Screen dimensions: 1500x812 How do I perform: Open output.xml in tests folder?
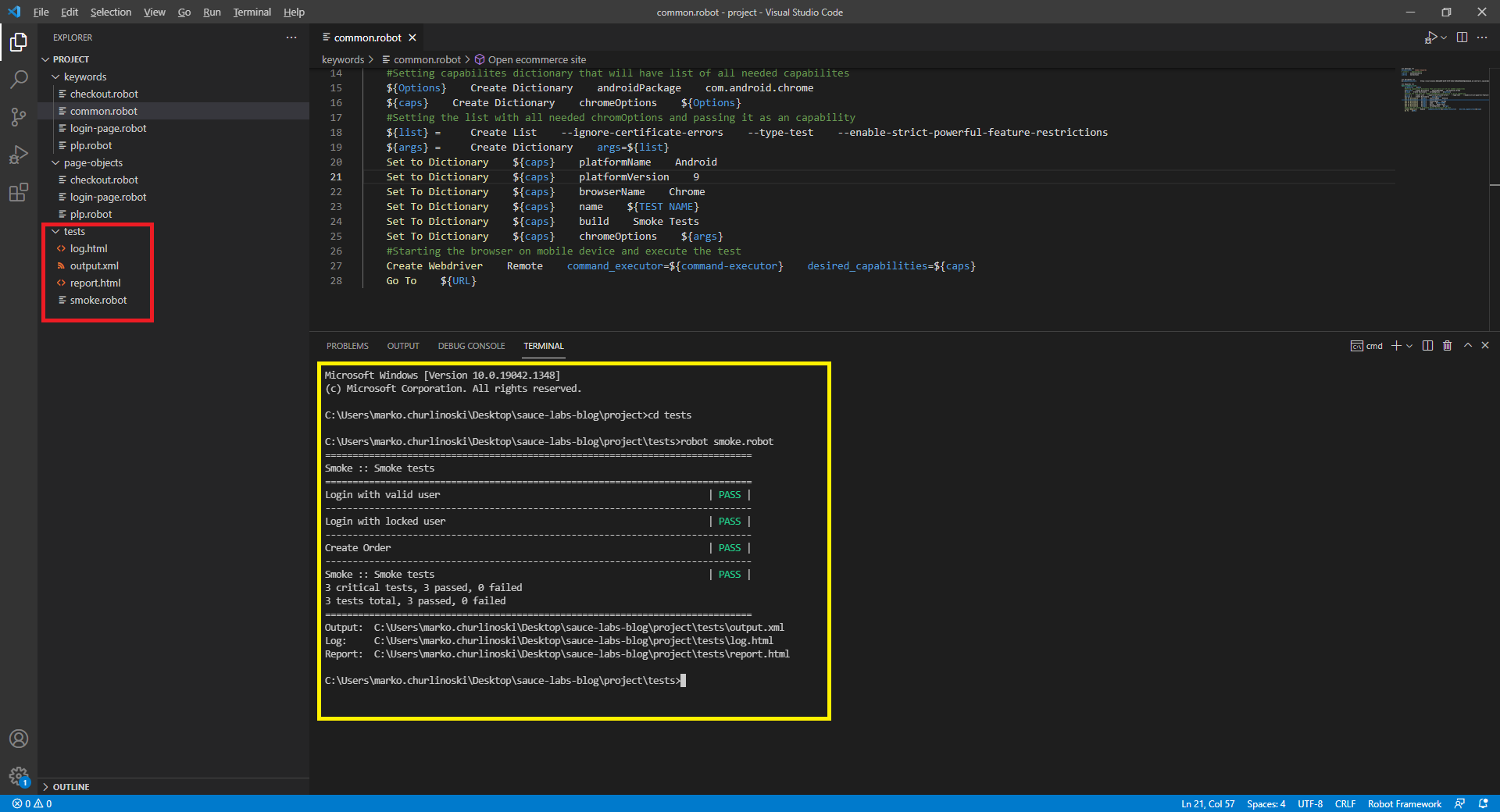point(94,265)
